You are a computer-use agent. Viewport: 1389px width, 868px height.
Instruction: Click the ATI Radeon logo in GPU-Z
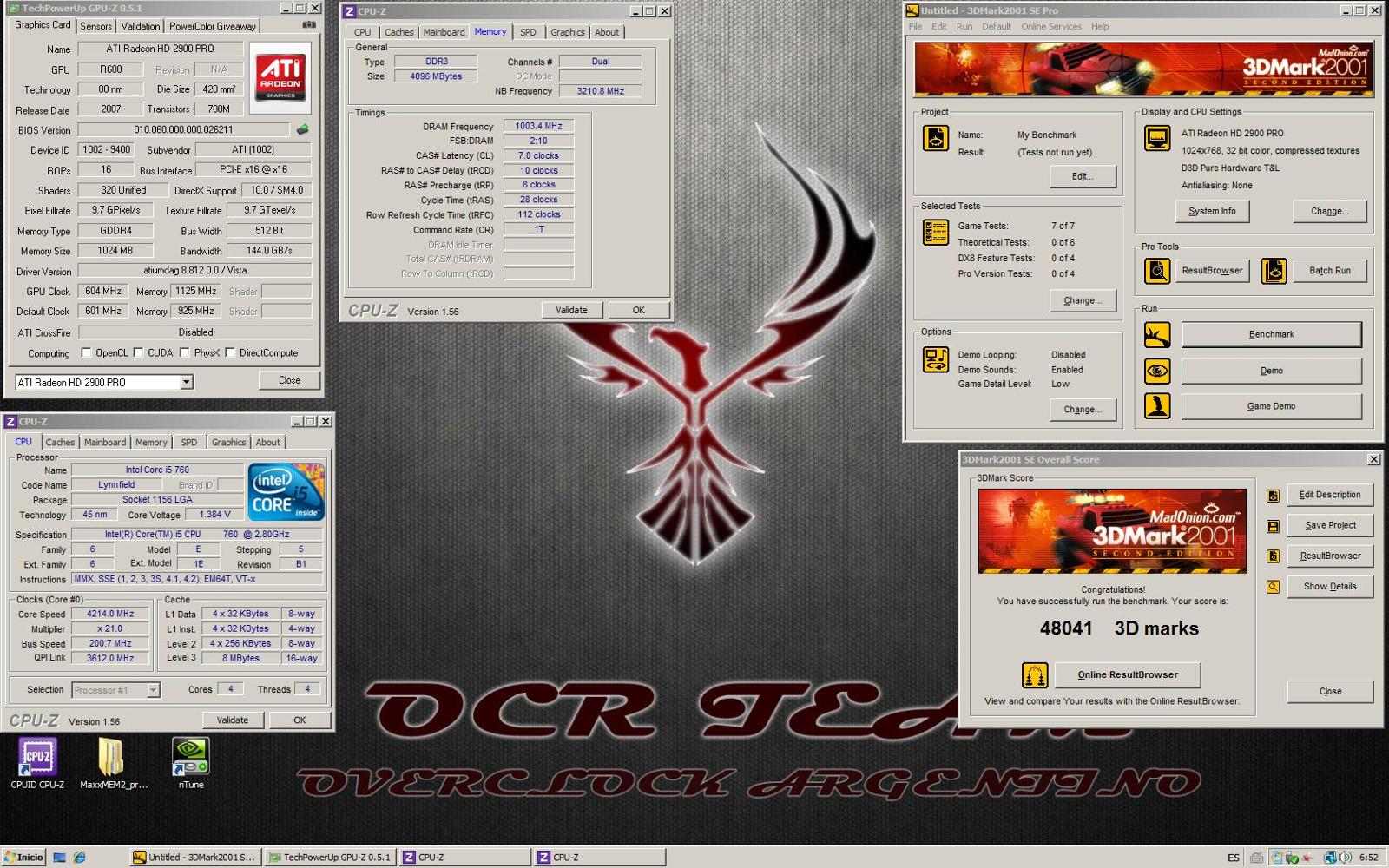coord(280,78)
